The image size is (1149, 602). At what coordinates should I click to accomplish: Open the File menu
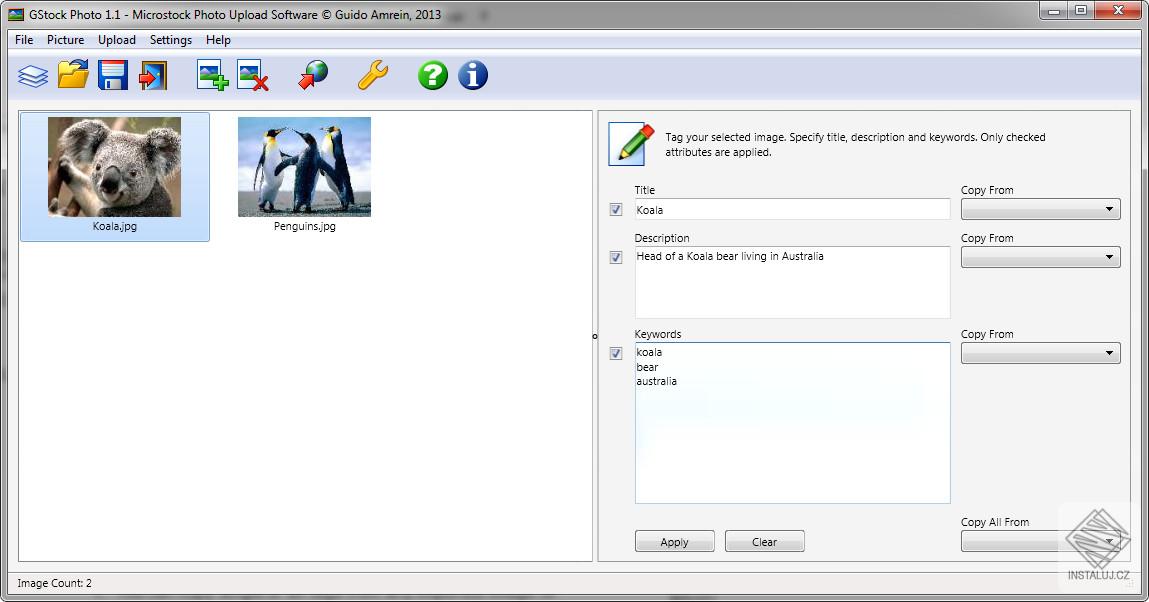(x=24, y=40)
